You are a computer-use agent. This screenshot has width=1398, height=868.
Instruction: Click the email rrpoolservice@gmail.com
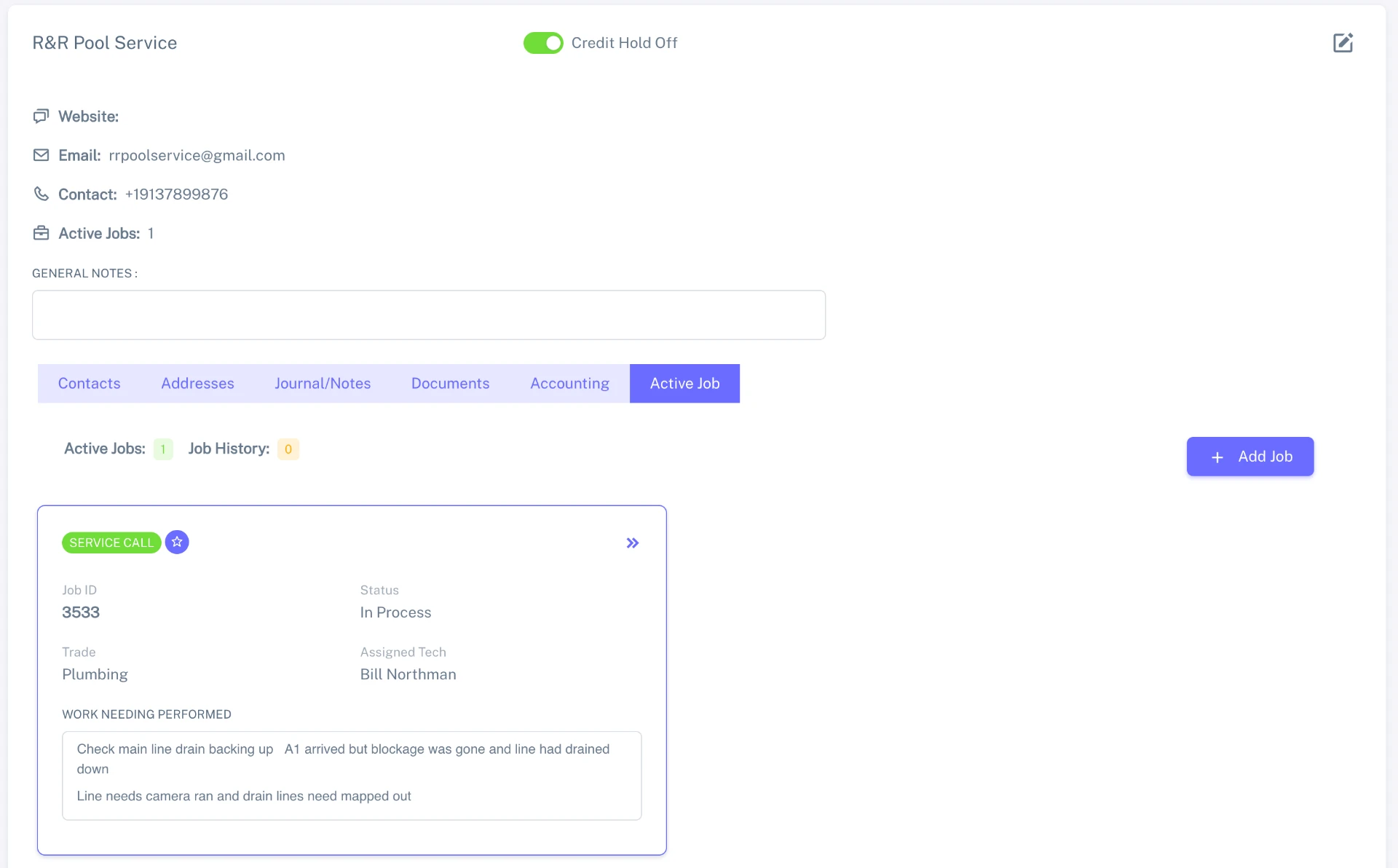[x=197, y=155]
